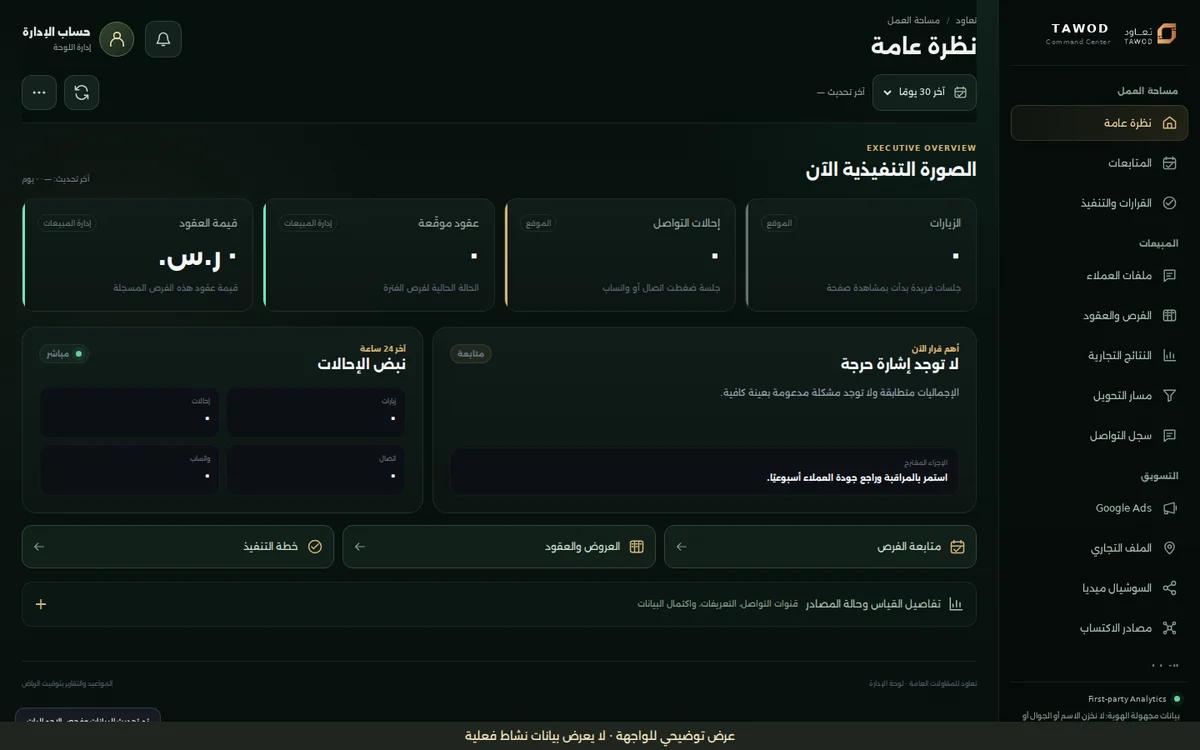The image size is (1200, 750).
Task: Click the table icon for الفرص والعقود
Action: 1170,315
